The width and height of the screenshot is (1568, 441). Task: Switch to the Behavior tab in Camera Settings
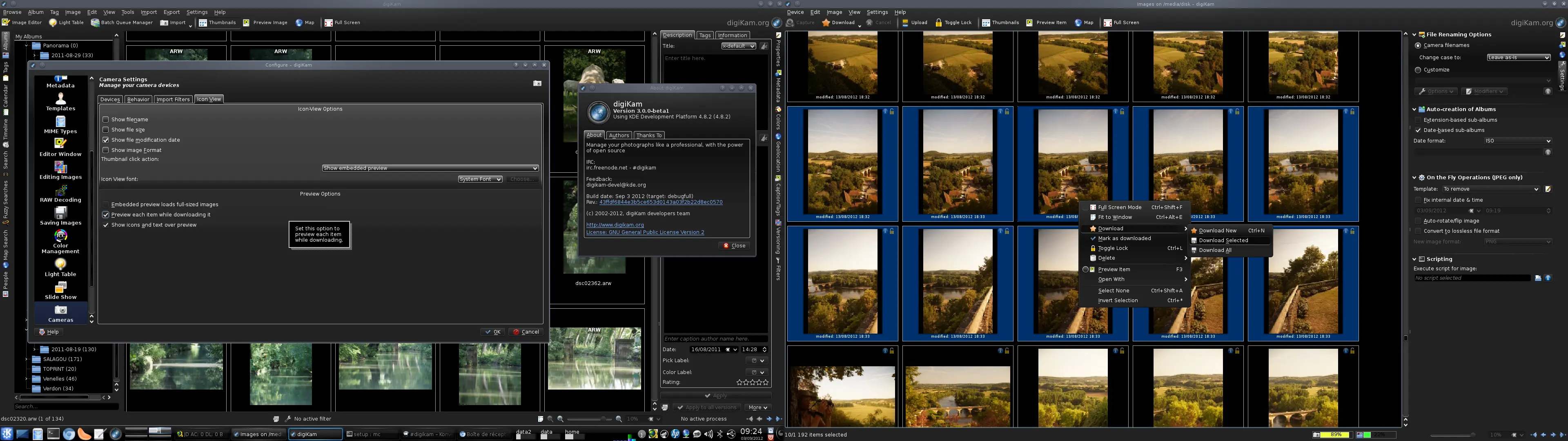pos(138,99)
